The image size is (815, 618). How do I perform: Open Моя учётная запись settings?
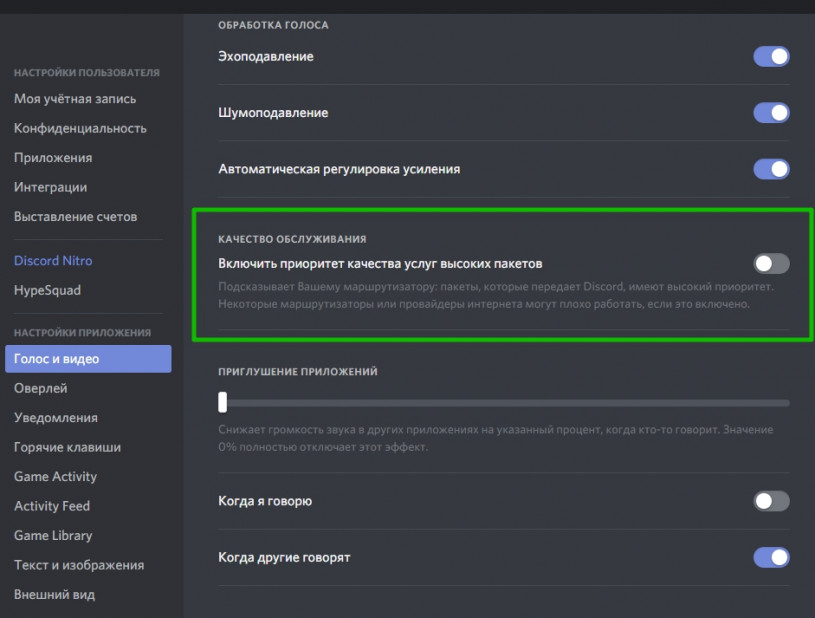pos(75,99)
